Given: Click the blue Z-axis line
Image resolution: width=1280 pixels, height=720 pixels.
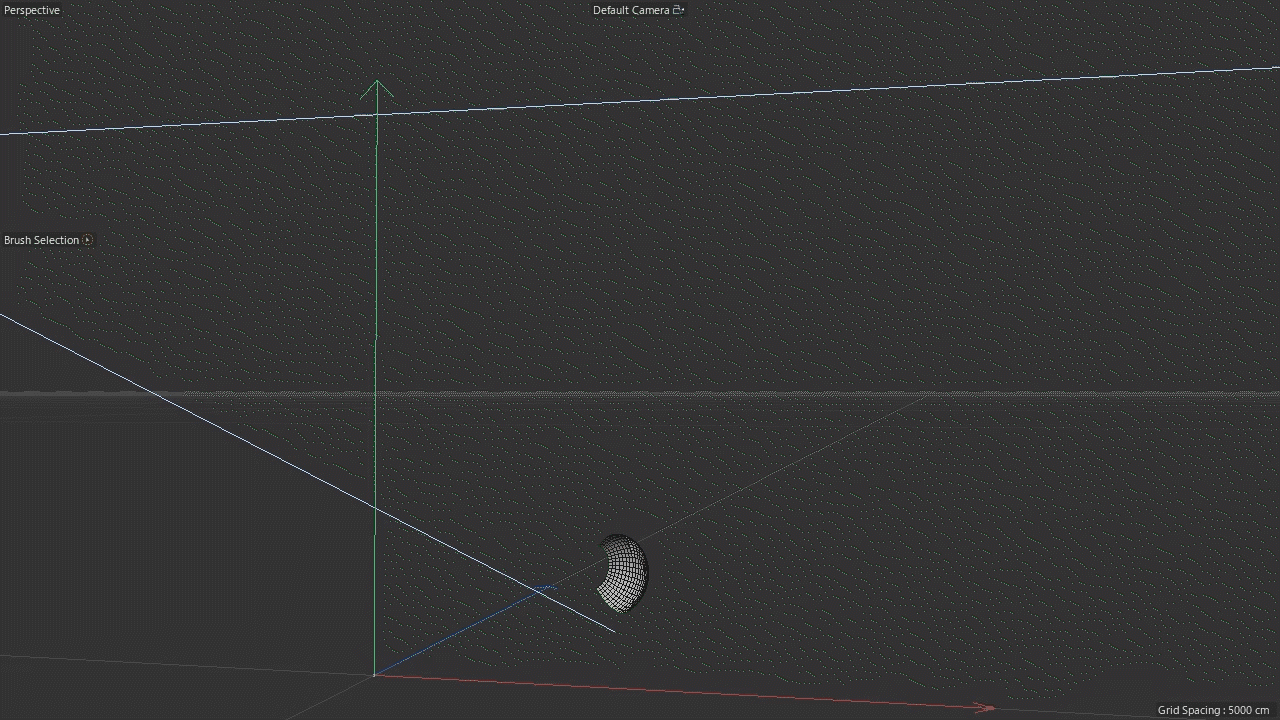Looking at the screenshot, I should pyautogui.click(x=460, y=631).
